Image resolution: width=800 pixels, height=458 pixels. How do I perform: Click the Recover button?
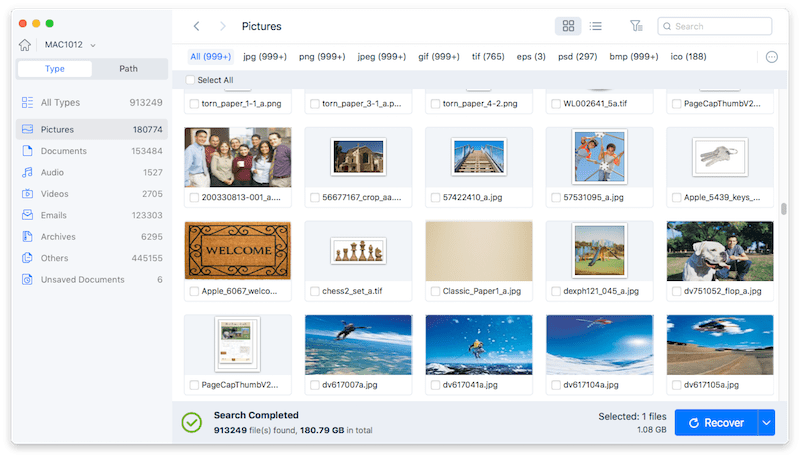click(x=715, y=423)
